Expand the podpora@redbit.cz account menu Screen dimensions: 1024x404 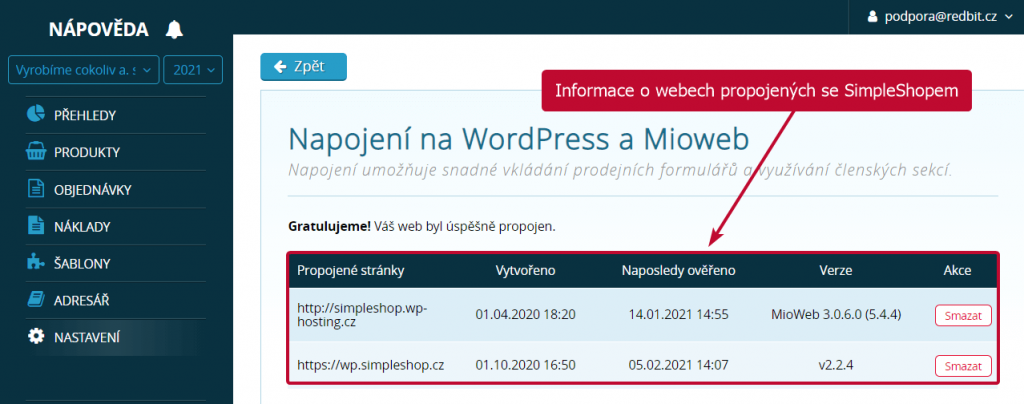pos(940,17)
